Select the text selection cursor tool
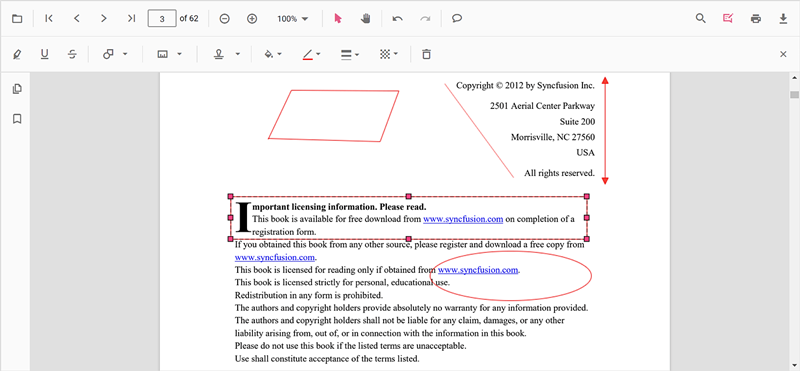This screenshot has width=800, height=371. tap(338, 19)
